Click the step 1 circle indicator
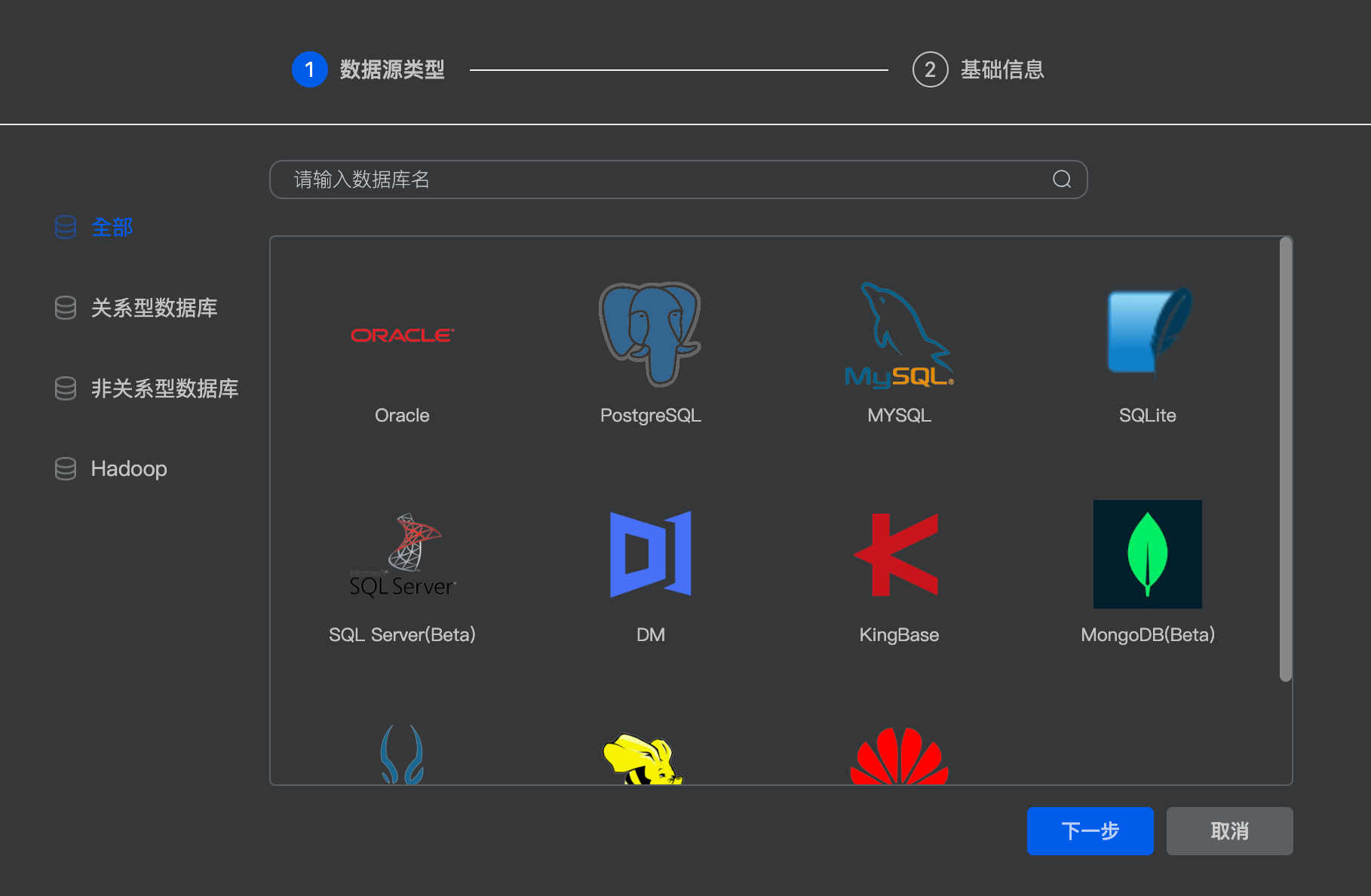 pos(309,69)
